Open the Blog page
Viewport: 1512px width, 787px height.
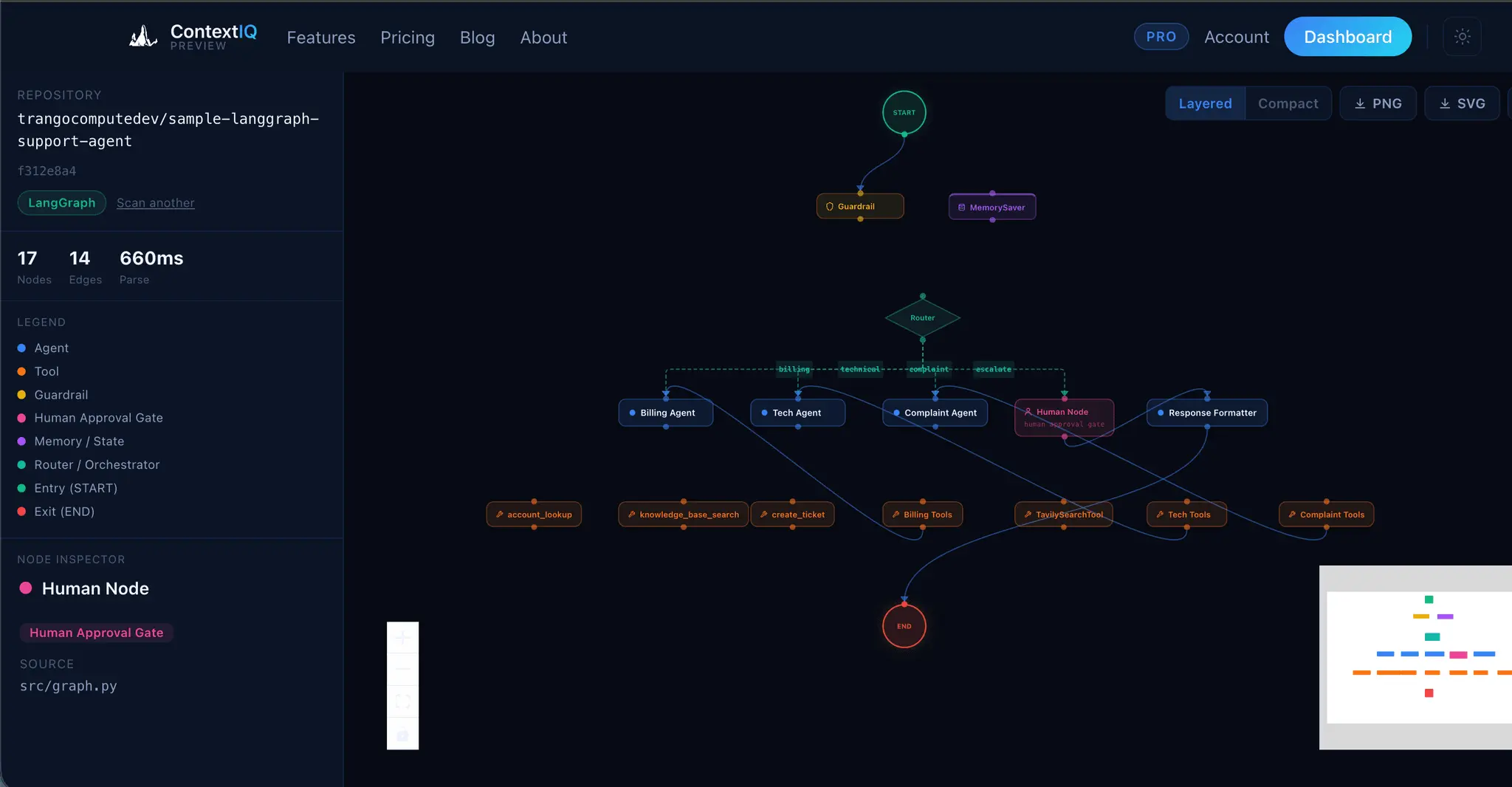pyautogui.click(x=477, y=38)
